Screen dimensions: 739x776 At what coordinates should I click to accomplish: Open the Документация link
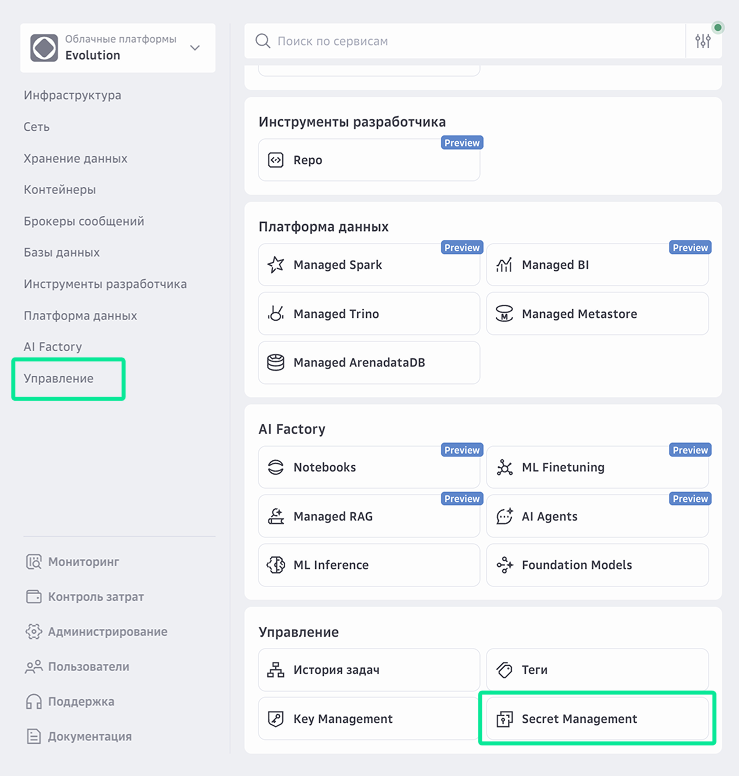tap(89, 737)
